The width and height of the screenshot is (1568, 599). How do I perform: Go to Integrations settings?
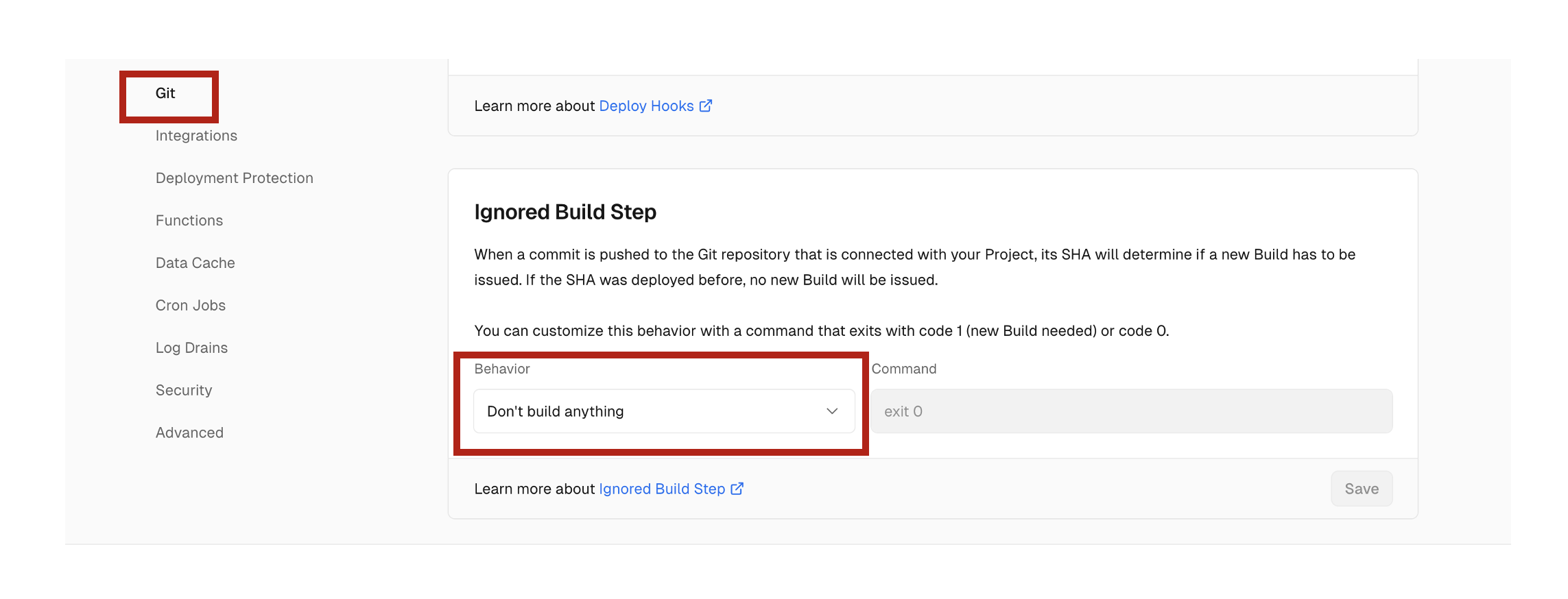point(196,136)
